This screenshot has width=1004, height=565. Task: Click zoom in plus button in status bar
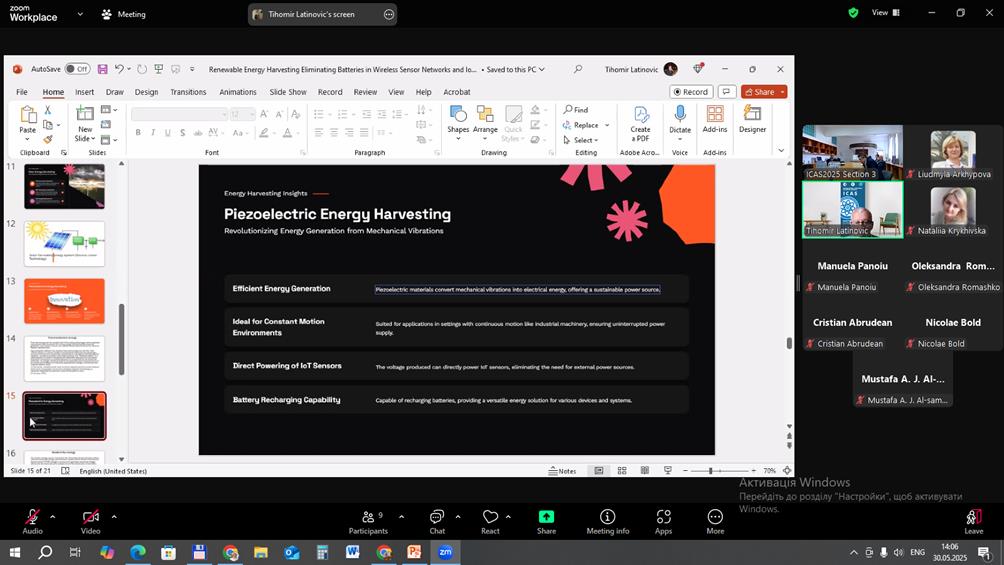(x=753, y=471)
